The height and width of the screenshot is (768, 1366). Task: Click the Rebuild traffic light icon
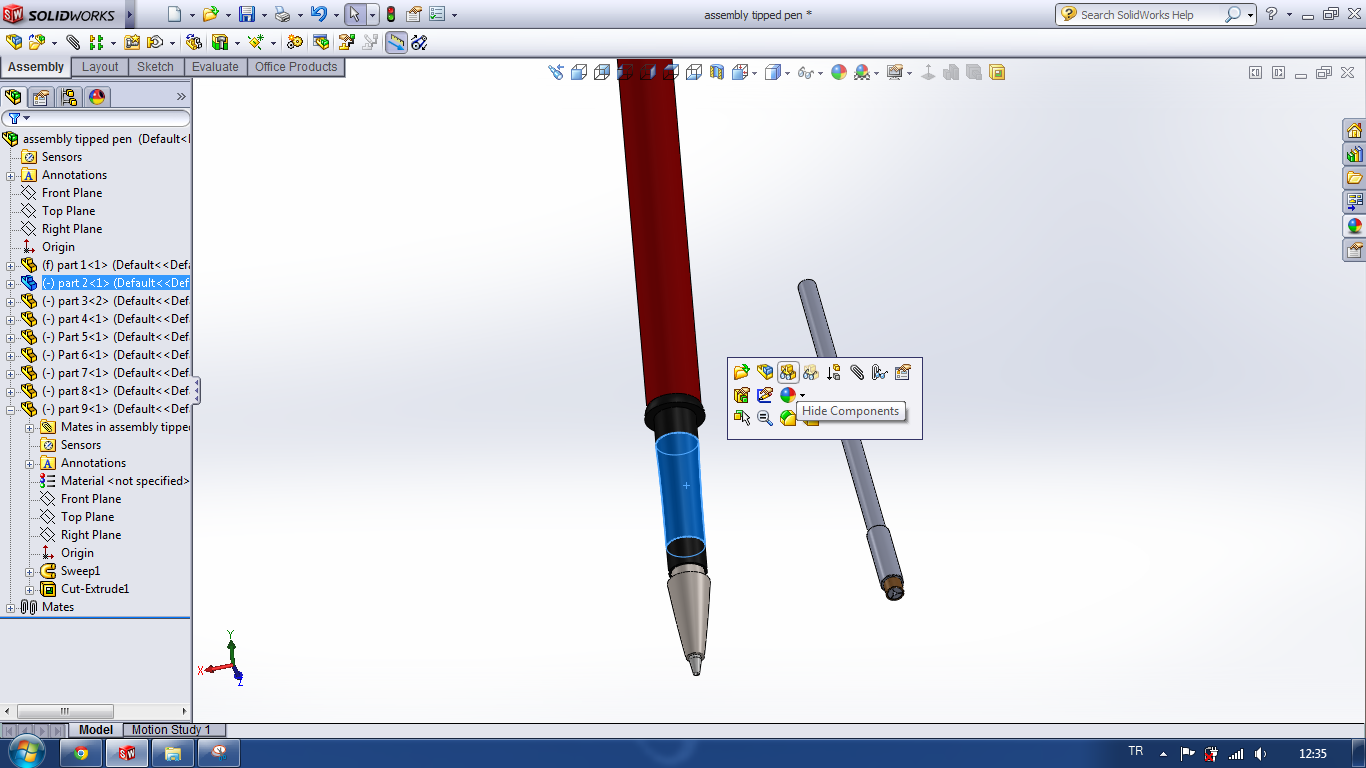(x=390, y=14)
